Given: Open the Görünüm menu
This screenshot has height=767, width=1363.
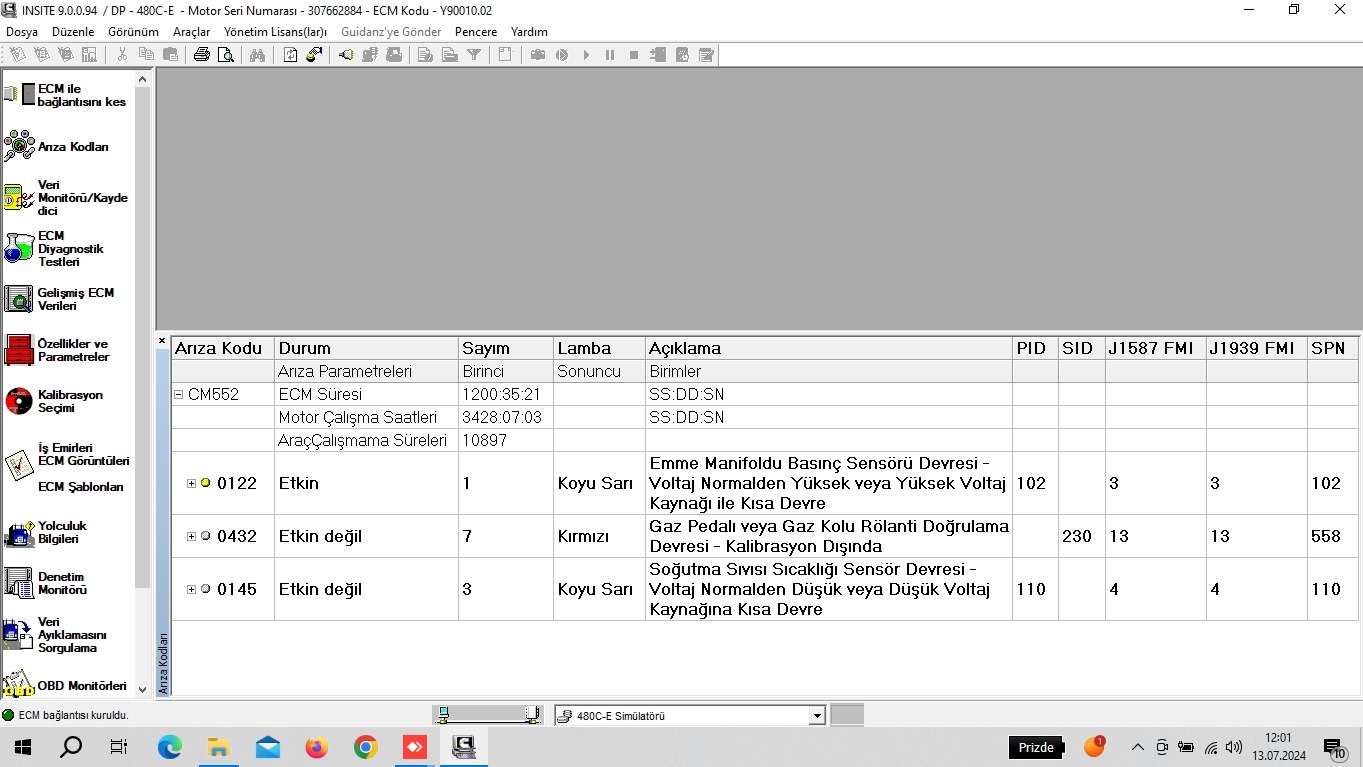Looking at the screenshot, I should click(x=133, y=32).
